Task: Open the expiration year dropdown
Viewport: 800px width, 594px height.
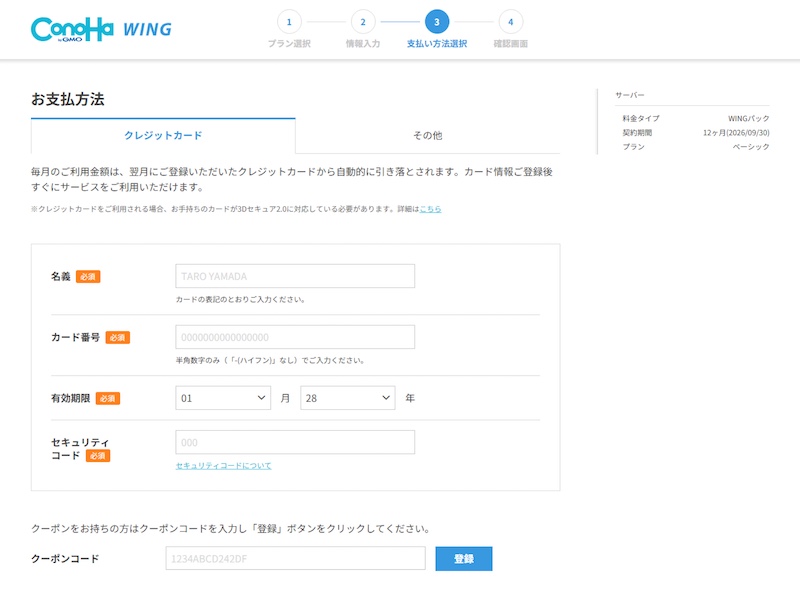Action: (347, 398)
